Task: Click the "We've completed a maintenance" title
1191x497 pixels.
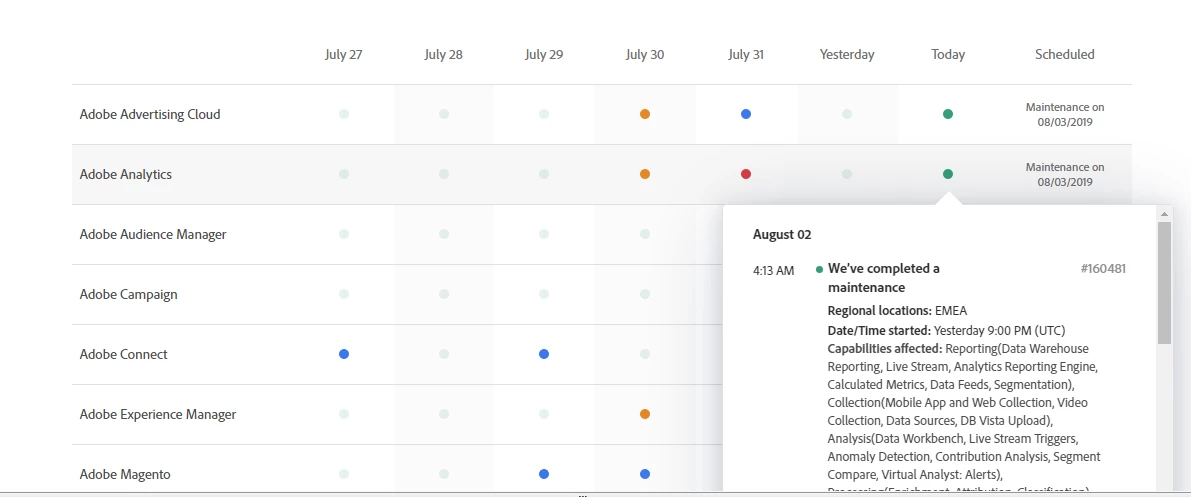Action: [883, 278]
